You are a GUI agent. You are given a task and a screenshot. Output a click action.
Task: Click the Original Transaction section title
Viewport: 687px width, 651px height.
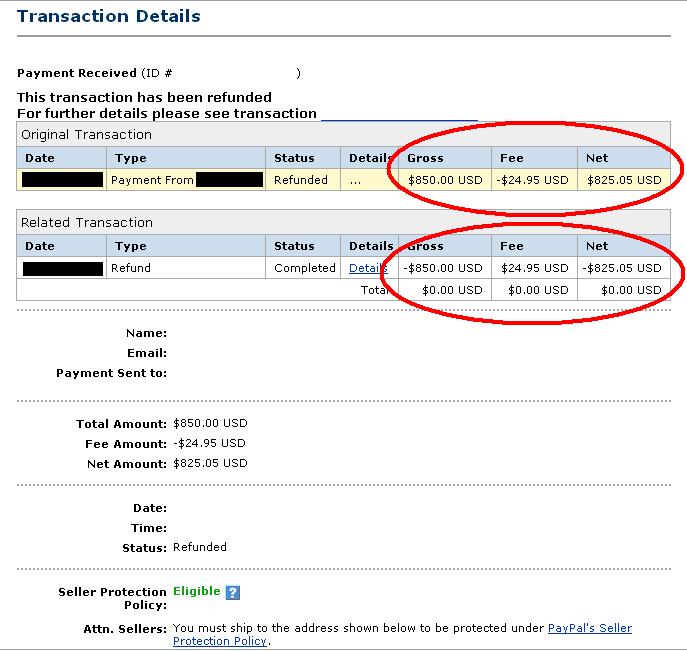[86, 134]
